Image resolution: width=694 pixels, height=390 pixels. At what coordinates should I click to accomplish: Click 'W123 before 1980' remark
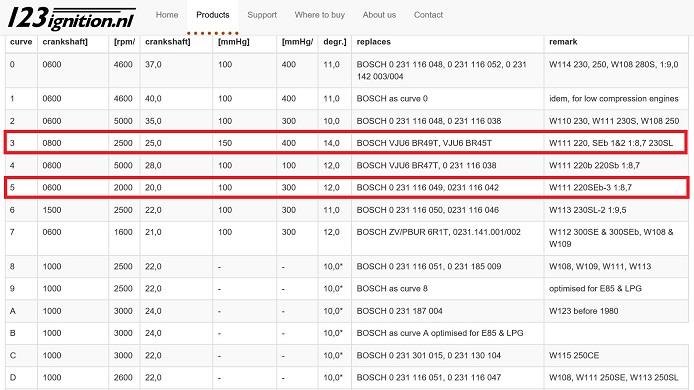pos(584,311)
